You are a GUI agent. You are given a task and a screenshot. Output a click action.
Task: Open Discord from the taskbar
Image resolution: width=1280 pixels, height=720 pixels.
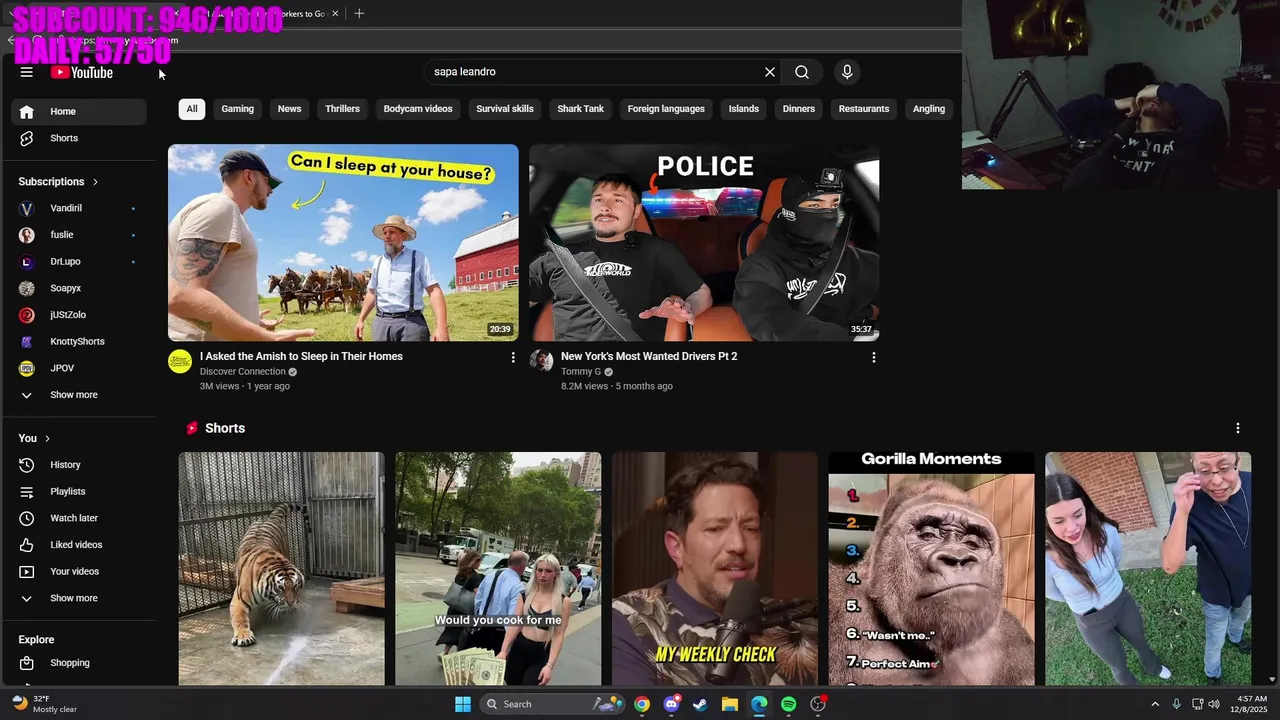(x=671, y=704)
